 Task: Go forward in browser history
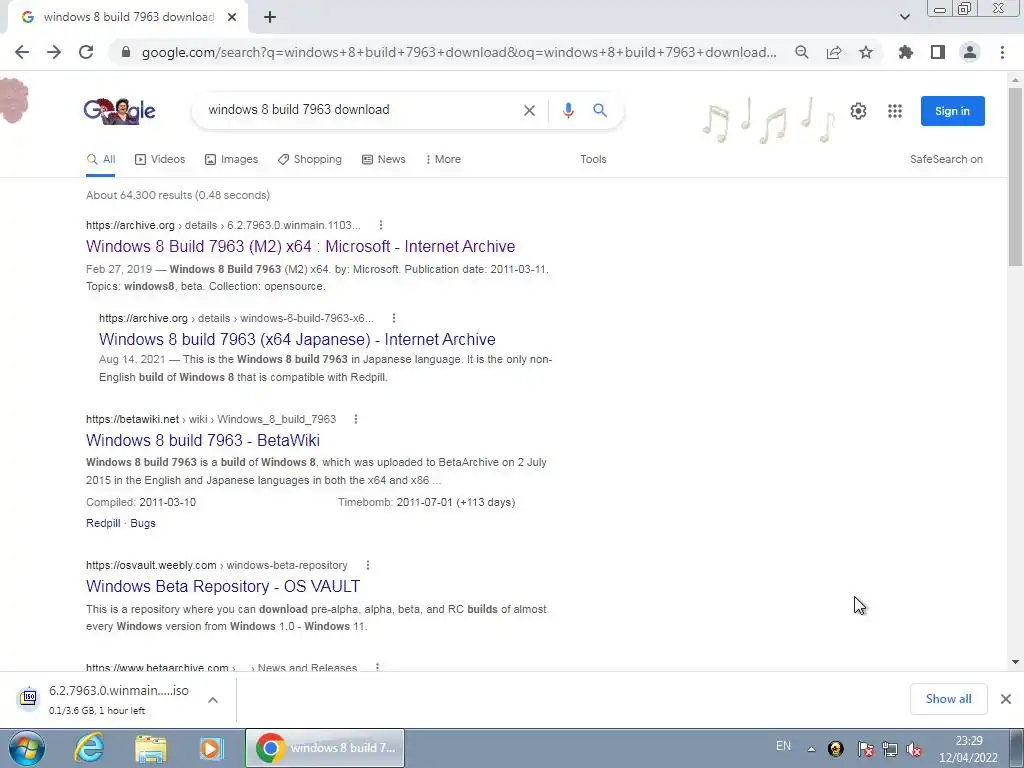pos(54,52)
